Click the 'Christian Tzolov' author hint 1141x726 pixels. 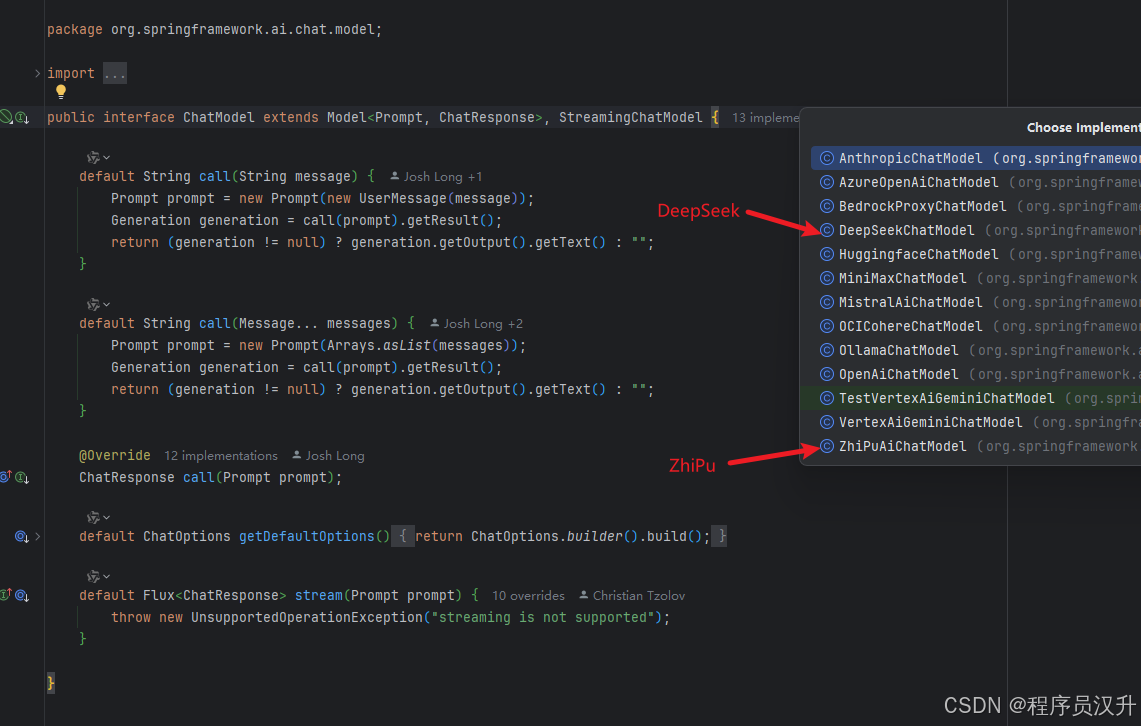pos(632,596)
